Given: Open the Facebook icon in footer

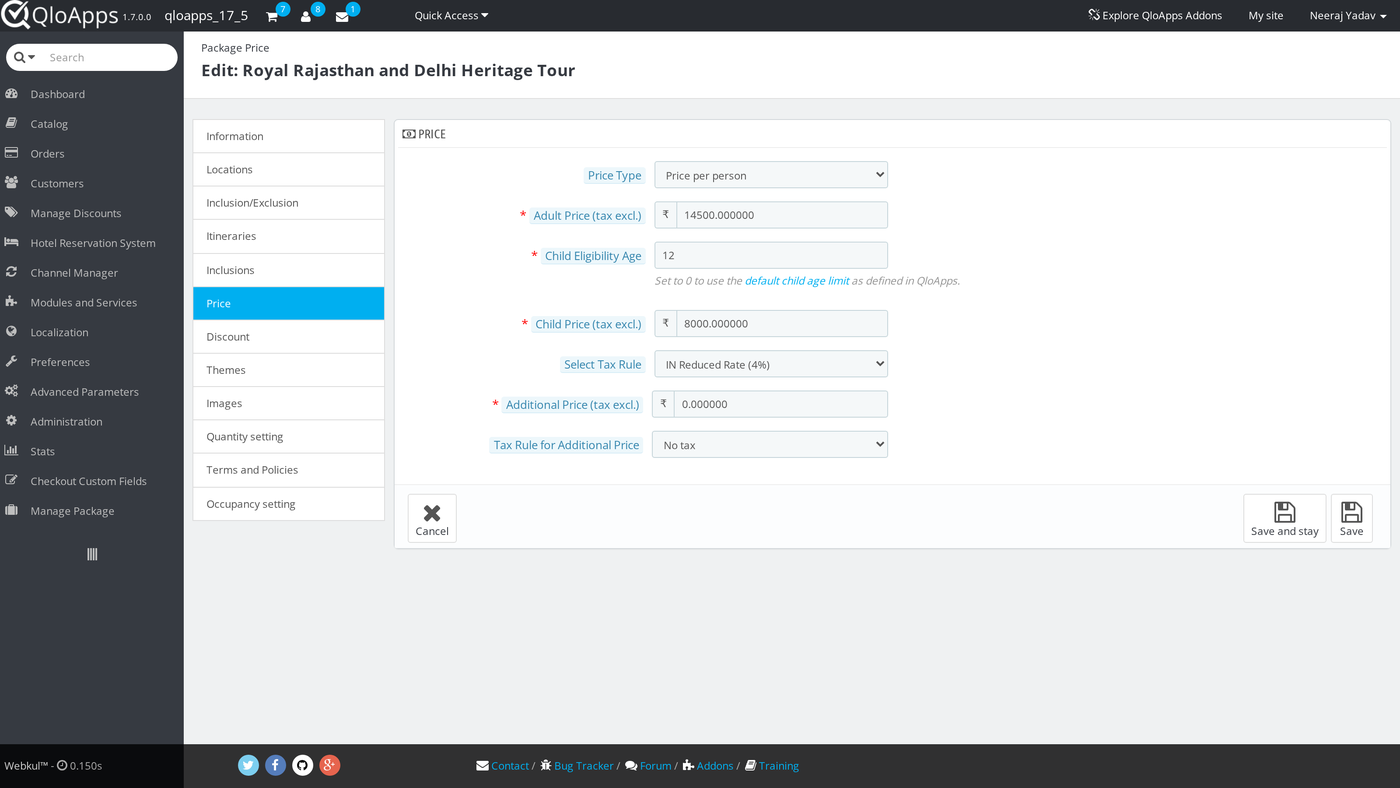Looking at the screenshot, I should click(x=275, y=765).
